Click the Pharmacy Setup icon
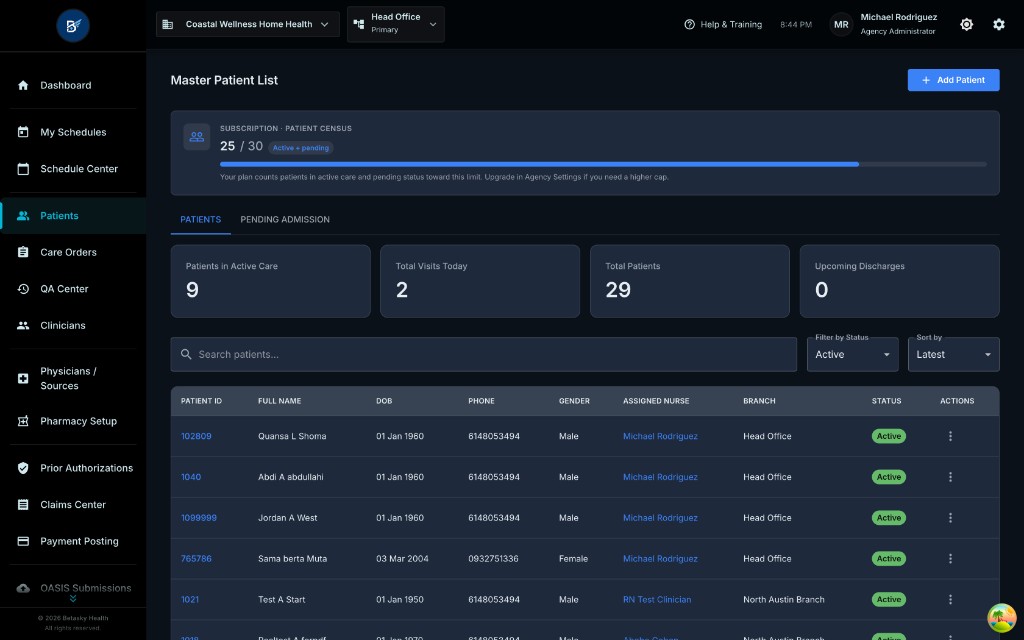The width and height of the screenshot is (1024, 640). [23, 421]
